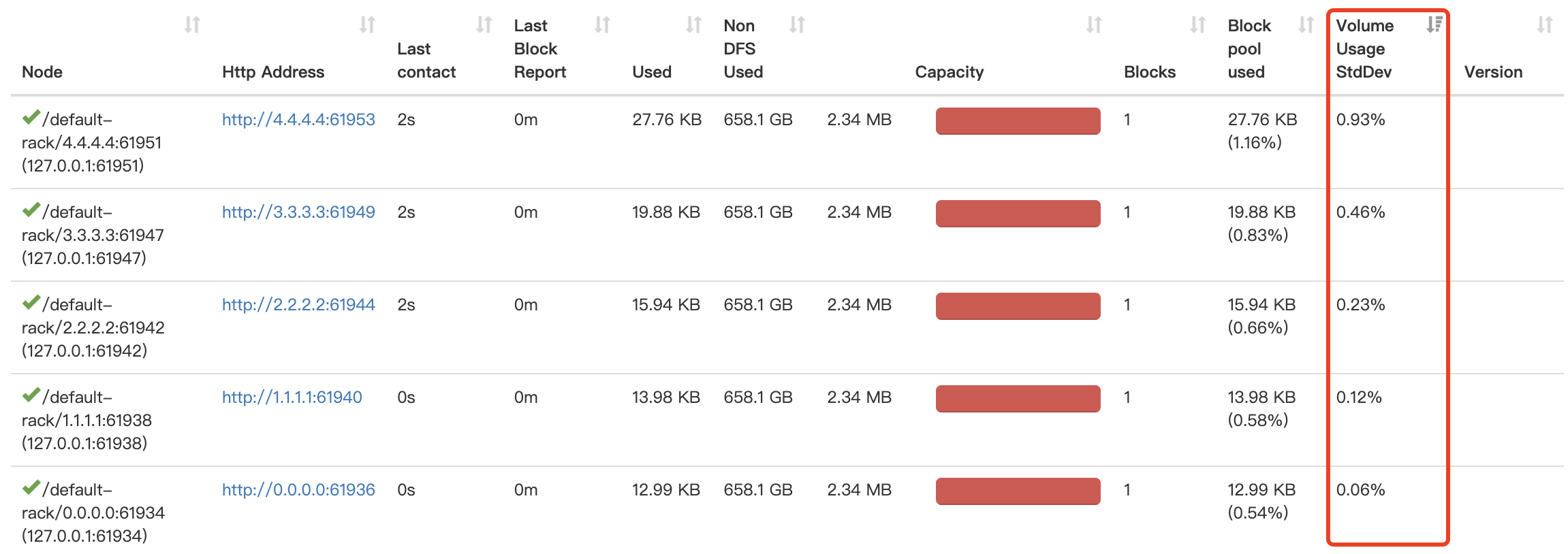1568x554 pixels.
Task: Visit the http://1.1.1.1:61940 datanode link
Action: pos(292,397)
